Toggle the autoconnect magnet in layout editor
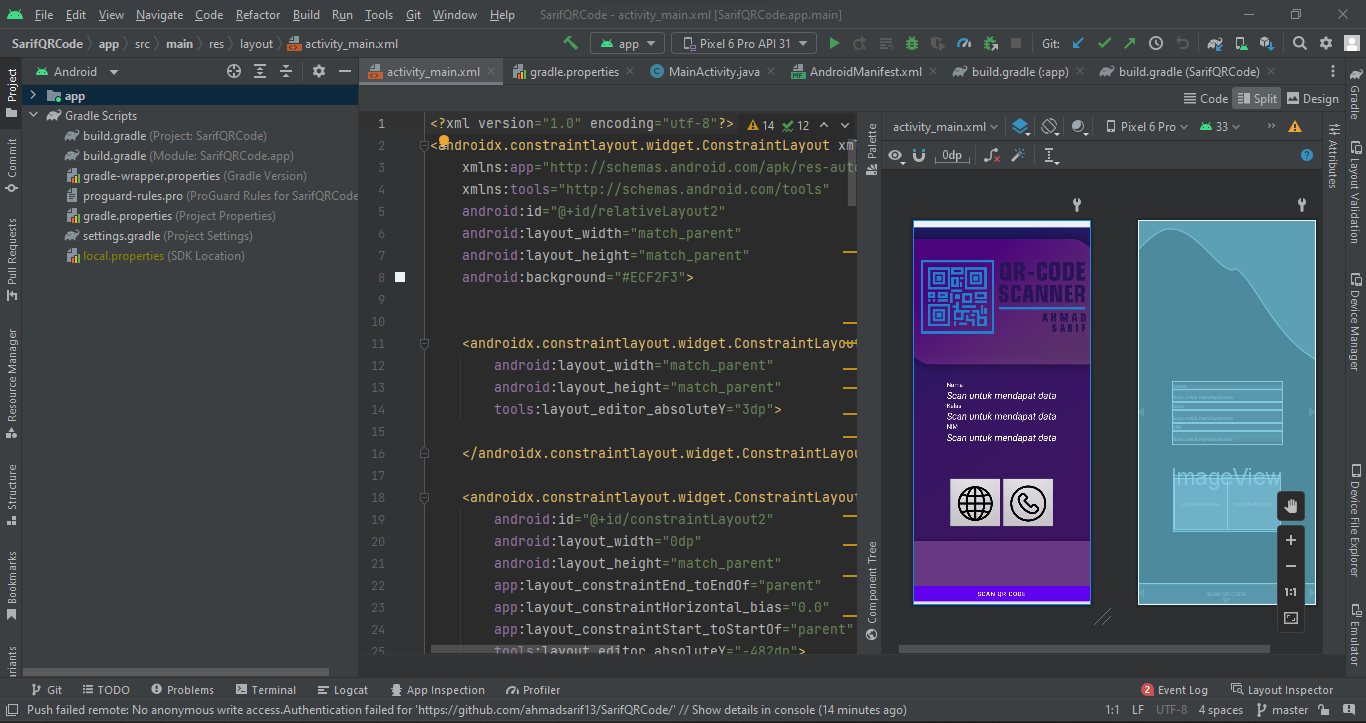The height and width of the screenshot is (723, 1366). pos(919,155)
